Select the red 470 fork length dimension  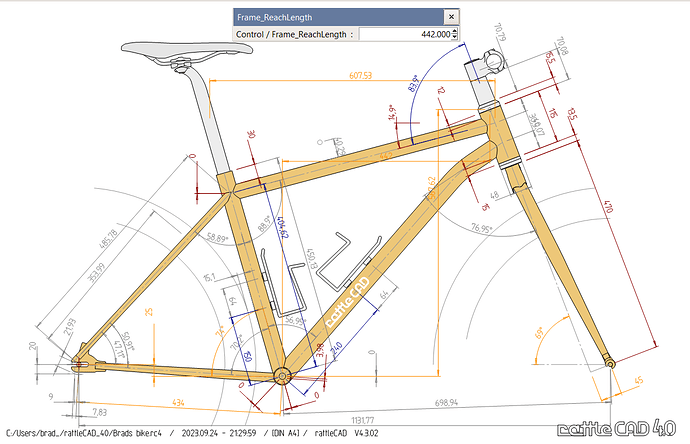tap(608, 206)
